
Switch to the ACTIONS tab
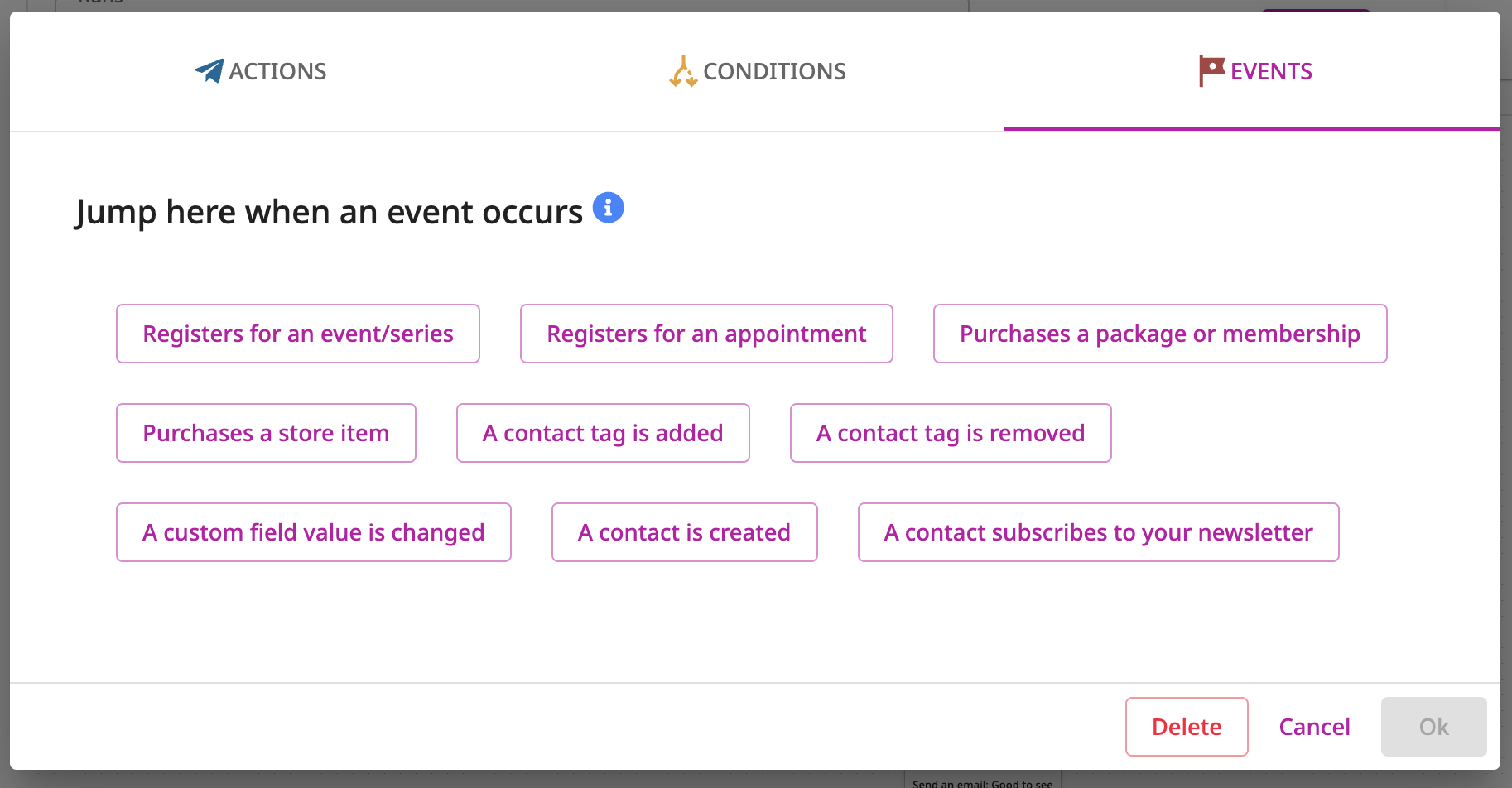pyautogui.click(x=260, y=71)
